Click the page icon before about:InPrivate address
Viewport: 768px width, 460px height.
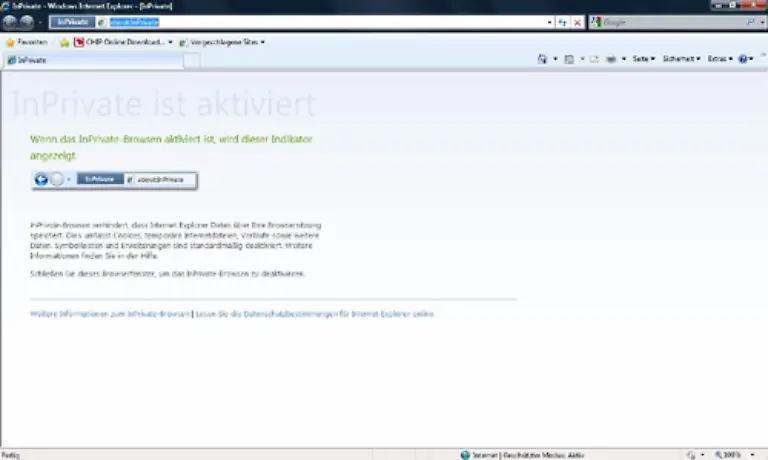pyautogui.click(x=102, y=23)
